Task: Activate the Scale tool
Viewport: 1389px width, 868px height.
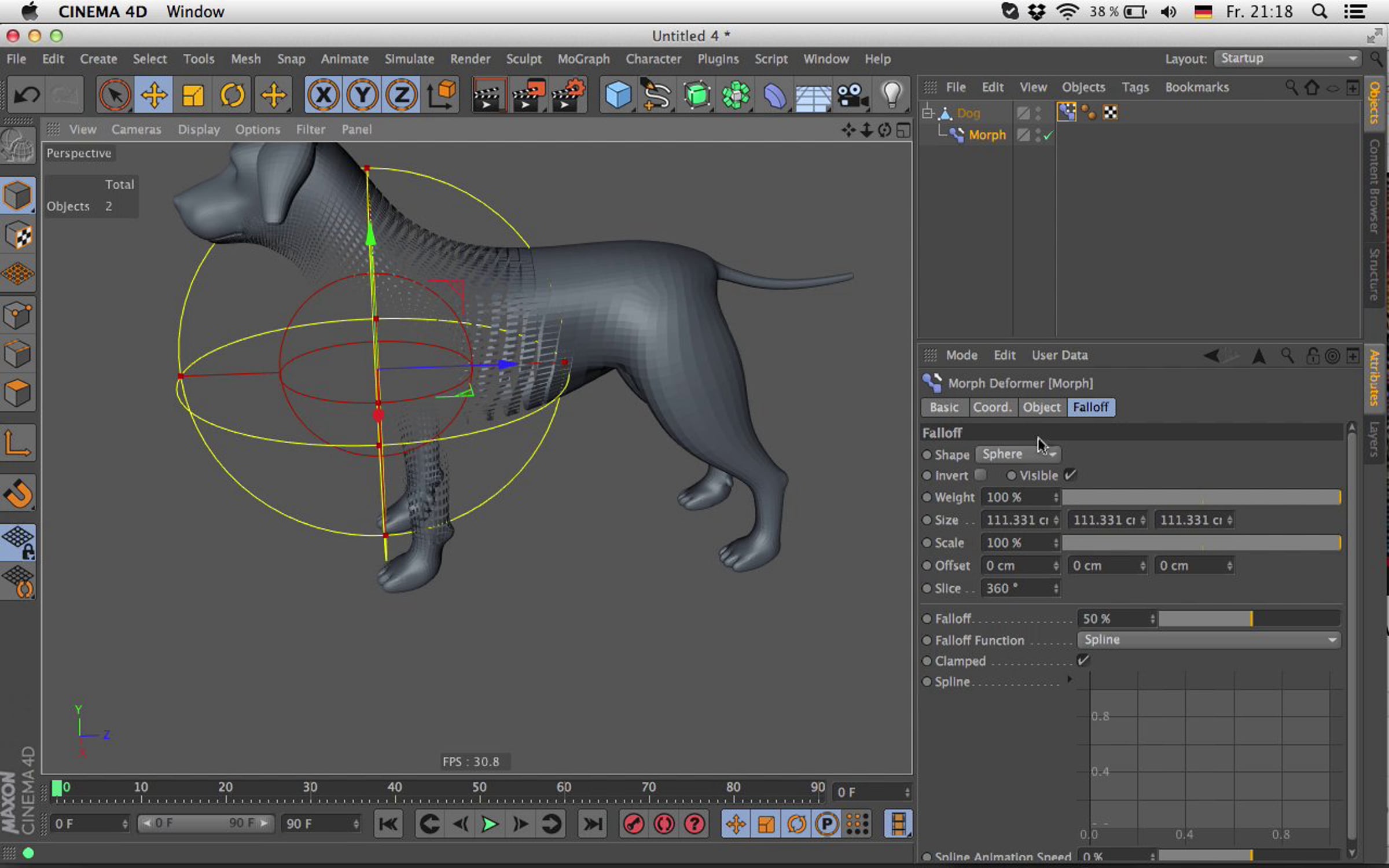Action: 193,94
